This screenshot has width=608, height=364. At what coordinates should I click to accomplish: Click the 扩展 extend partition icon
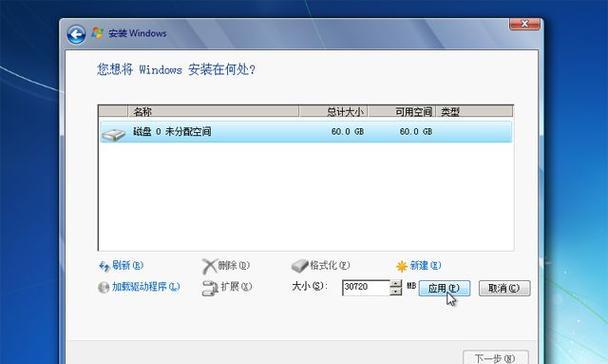[x=210, y=288]
